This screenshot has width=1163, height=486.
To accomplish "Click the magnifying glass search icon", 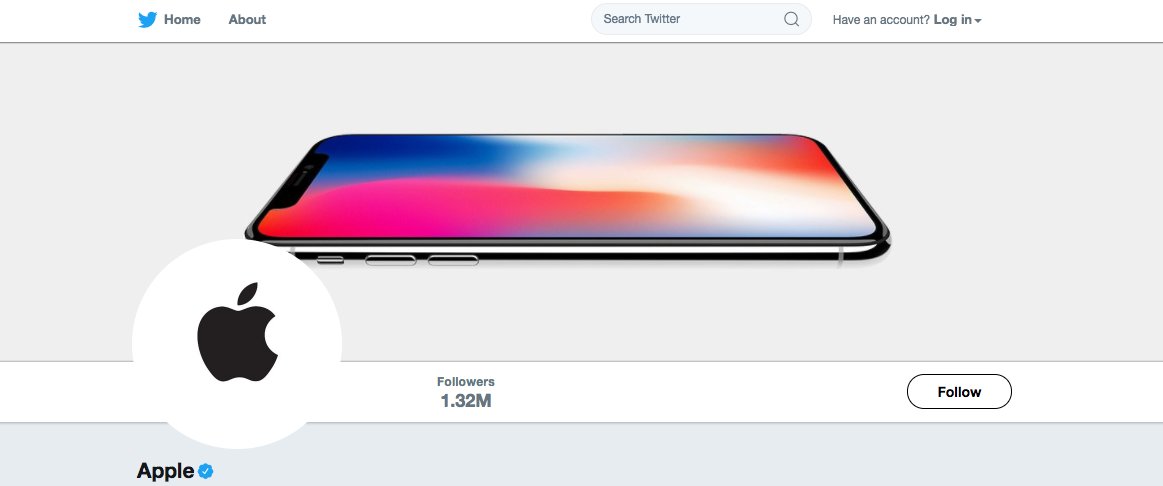I will [x=791, y=19].
